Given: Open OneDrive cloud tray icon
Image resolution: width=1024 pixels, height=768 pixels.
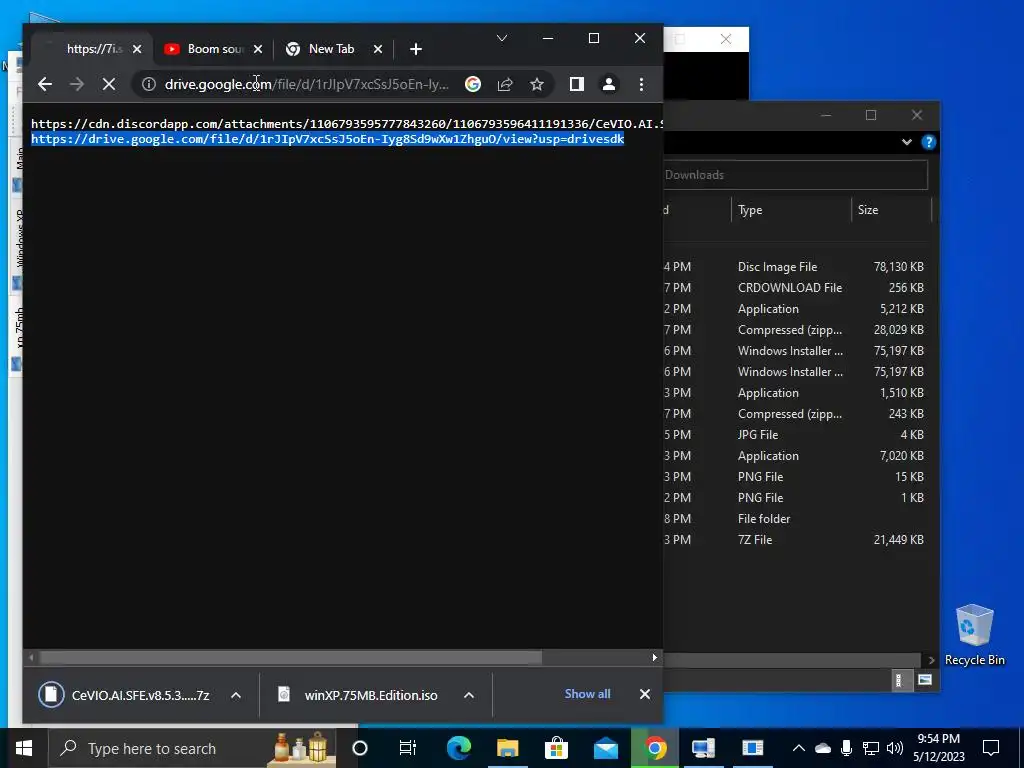Looking at the screenshot, I should (x=823, y=748).
